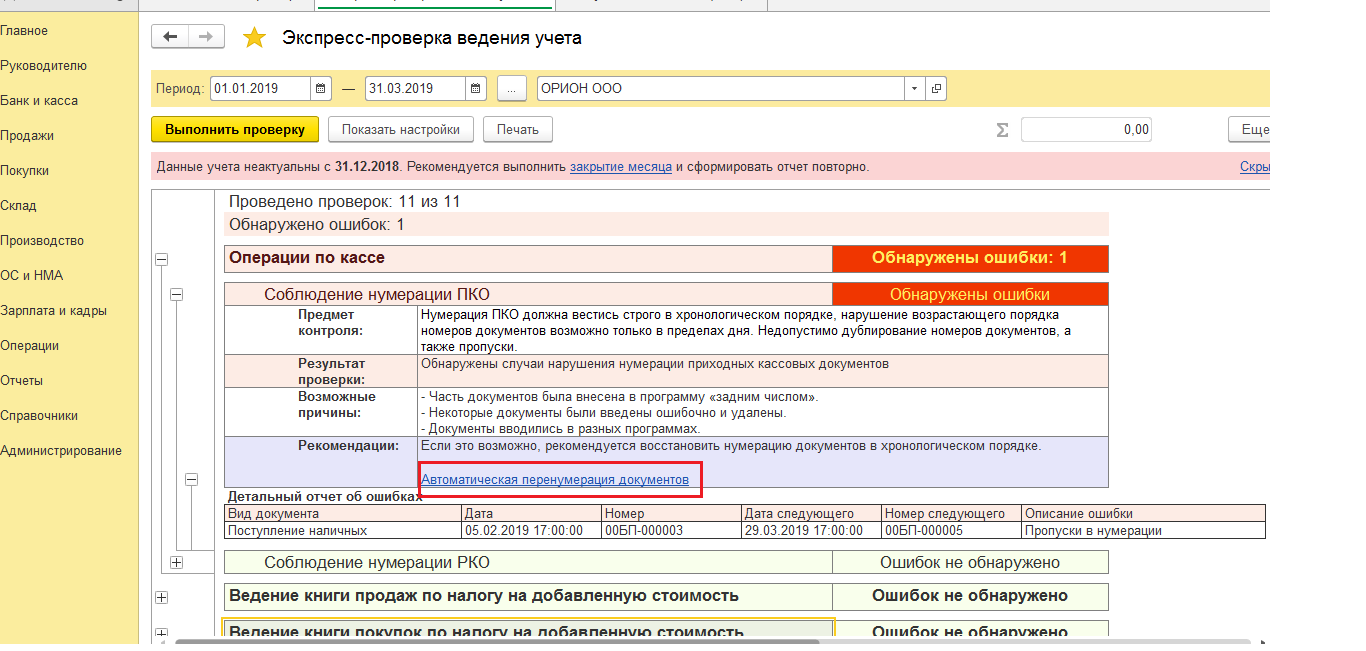Click the period selection ellipsis button
Viewport: 1366px width, 651px height.
[x=511, y=88]
